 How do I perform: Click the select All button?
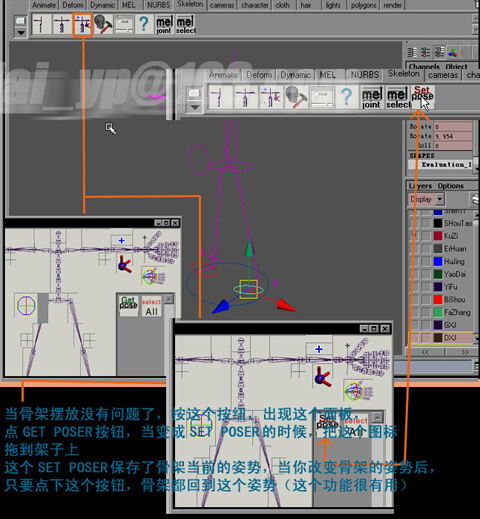point(151,307)
